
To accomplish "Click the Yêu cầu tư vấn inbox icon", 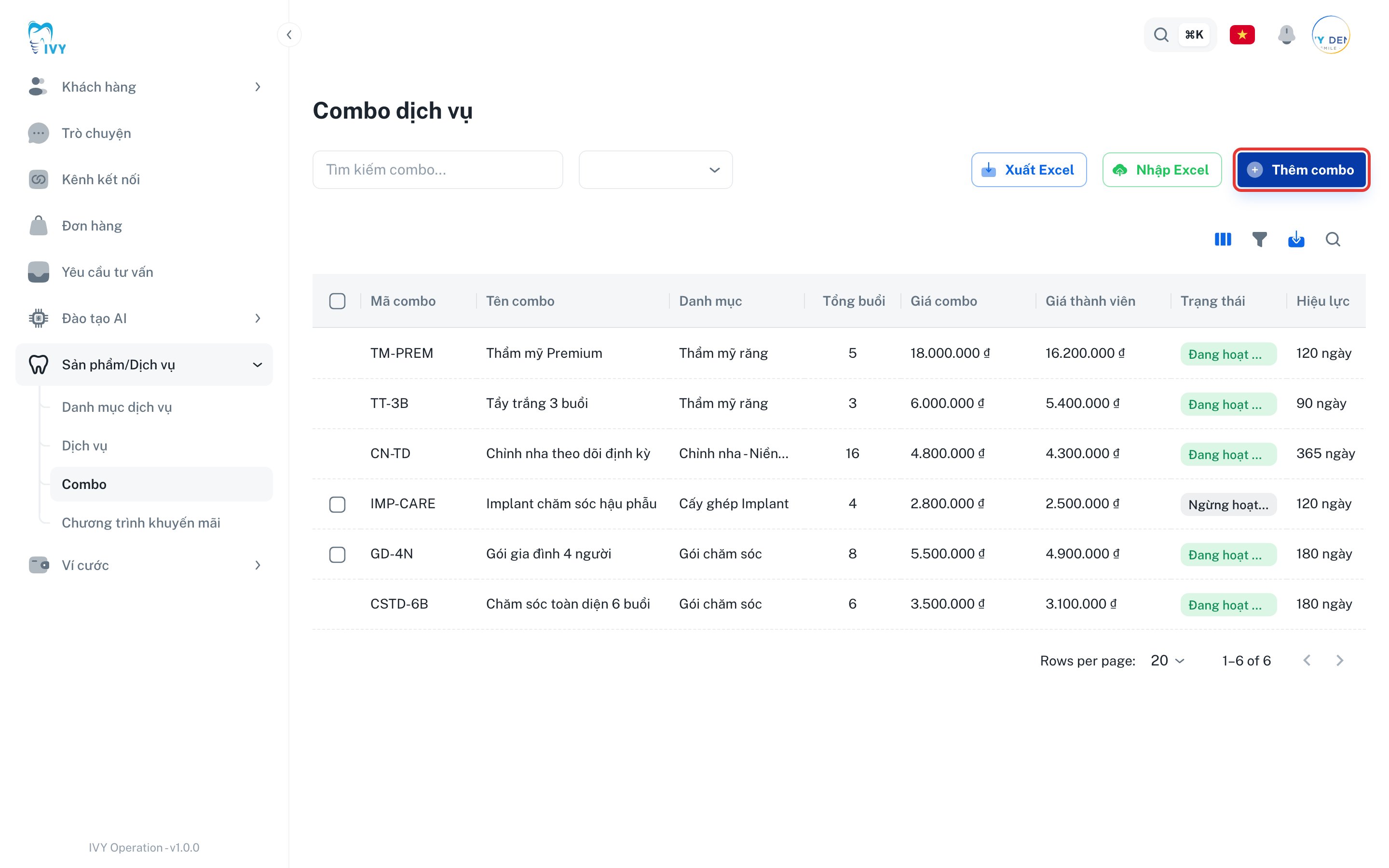I will [x=38, y=272].
